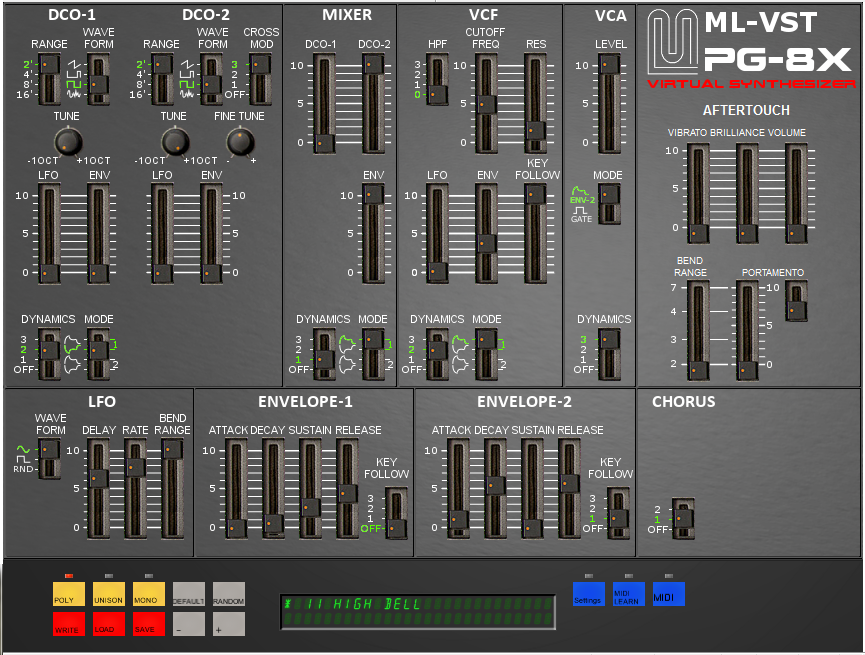Activate the MIDI LEARN button
The image size is (865, 655).
click(629, 594)
